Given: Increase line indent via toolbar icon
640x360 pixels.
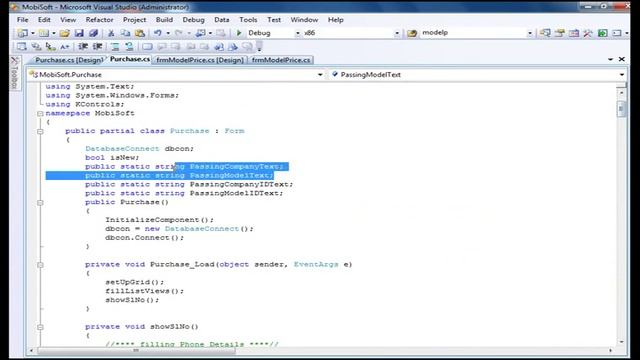Looking at the screenshot, I should click(x=97, y=47).
